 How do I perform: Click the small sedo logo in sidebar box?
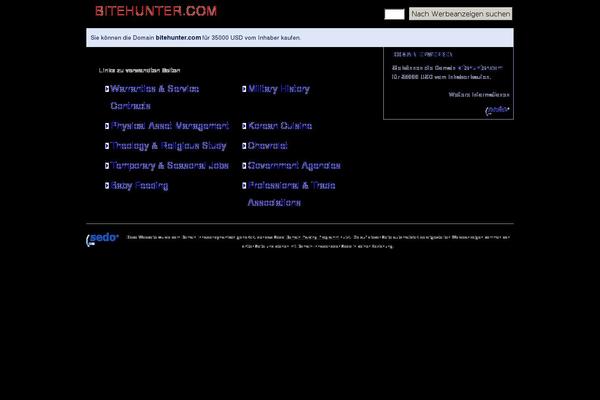point(497,110)
